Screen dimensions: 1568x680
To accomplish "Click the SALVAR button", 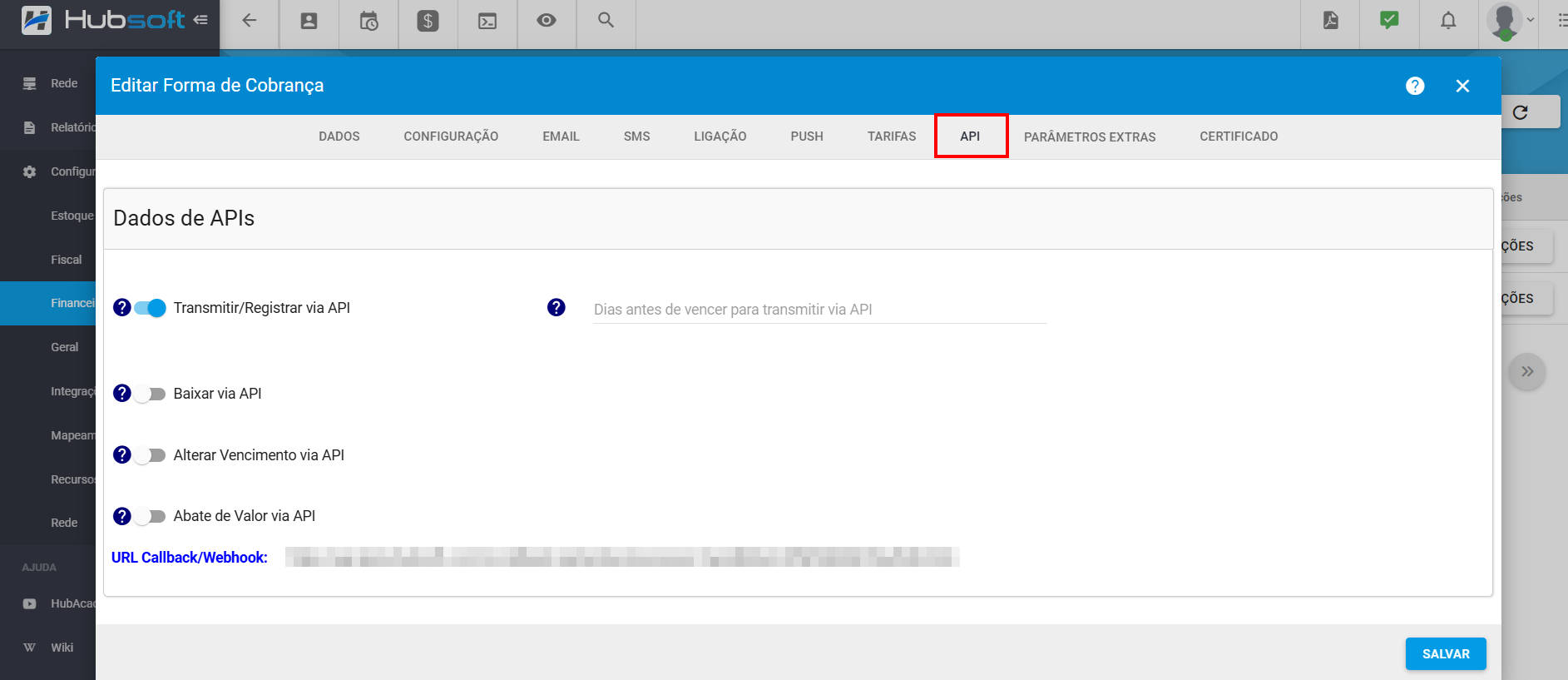I will pyautogui.click(x=1446, y=654).
